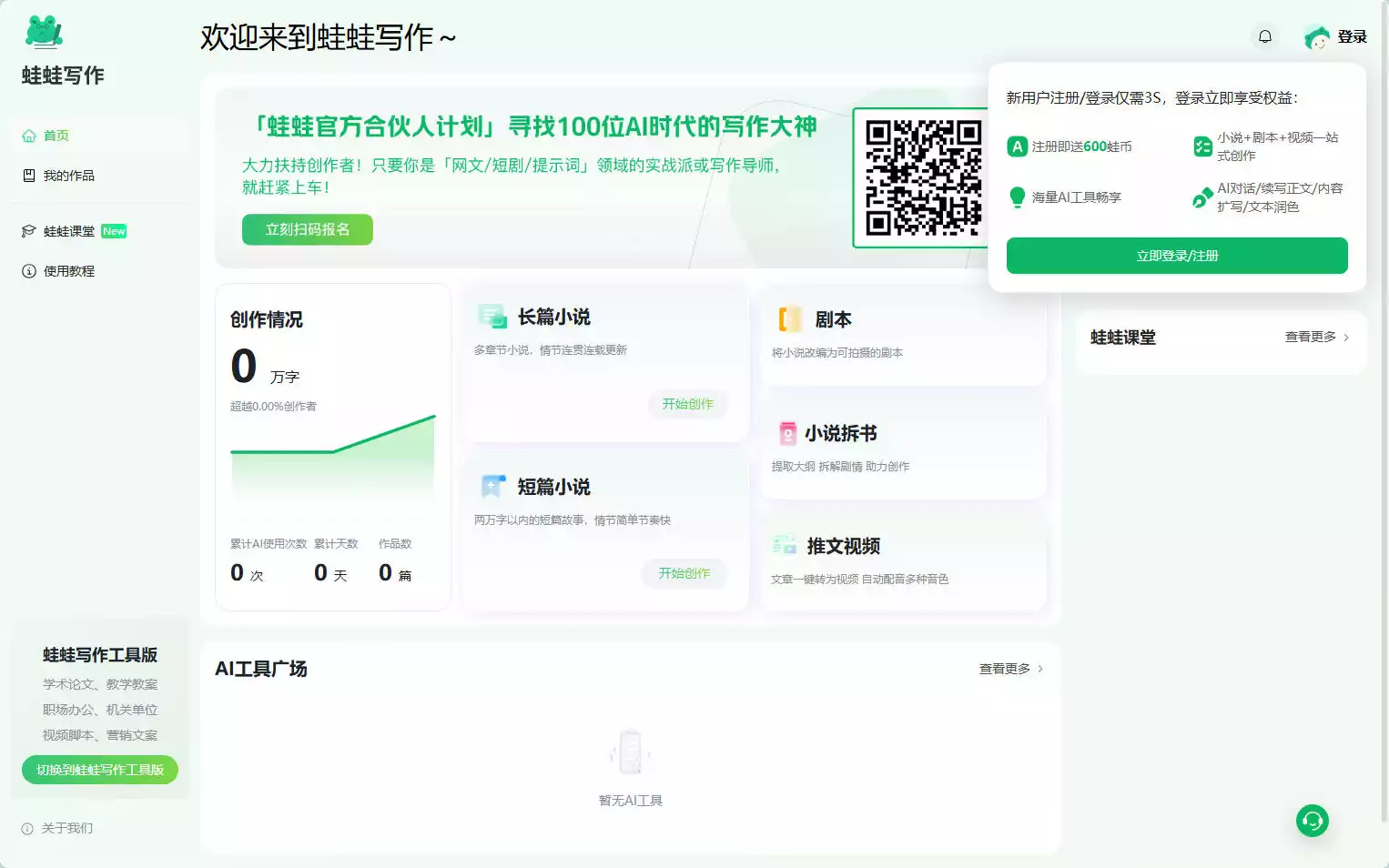Expand 查看更多 in 蛙蛙课堂 panel
Viewport: 1389px width, 868px height.
pos(1316,337)
